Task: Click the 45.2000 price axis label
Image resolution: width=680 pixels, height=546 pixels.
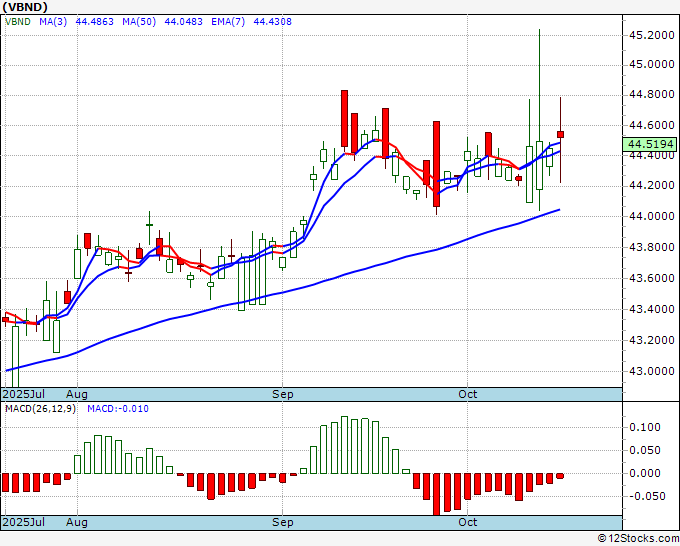Action: 652,35
